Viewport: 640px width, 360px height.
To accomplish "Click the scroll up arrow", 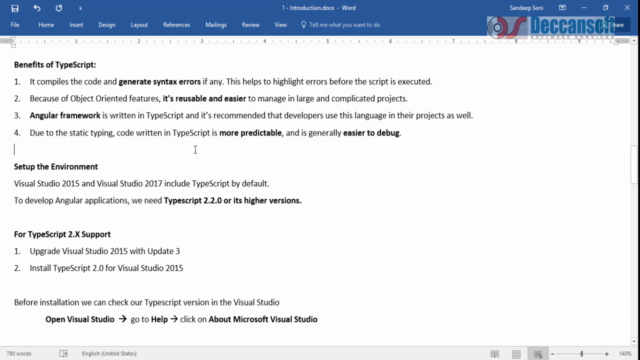I will (x=634, y=41).
